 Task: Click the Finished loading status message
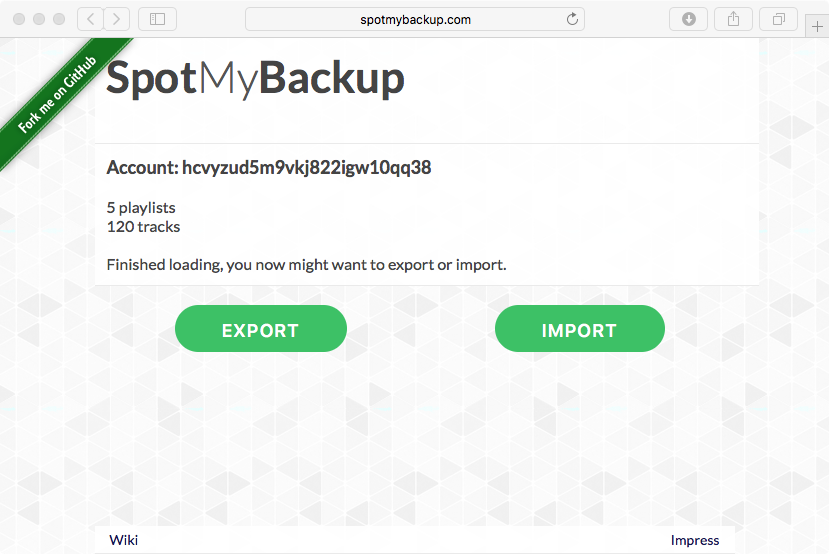click(x=307, y=264)
